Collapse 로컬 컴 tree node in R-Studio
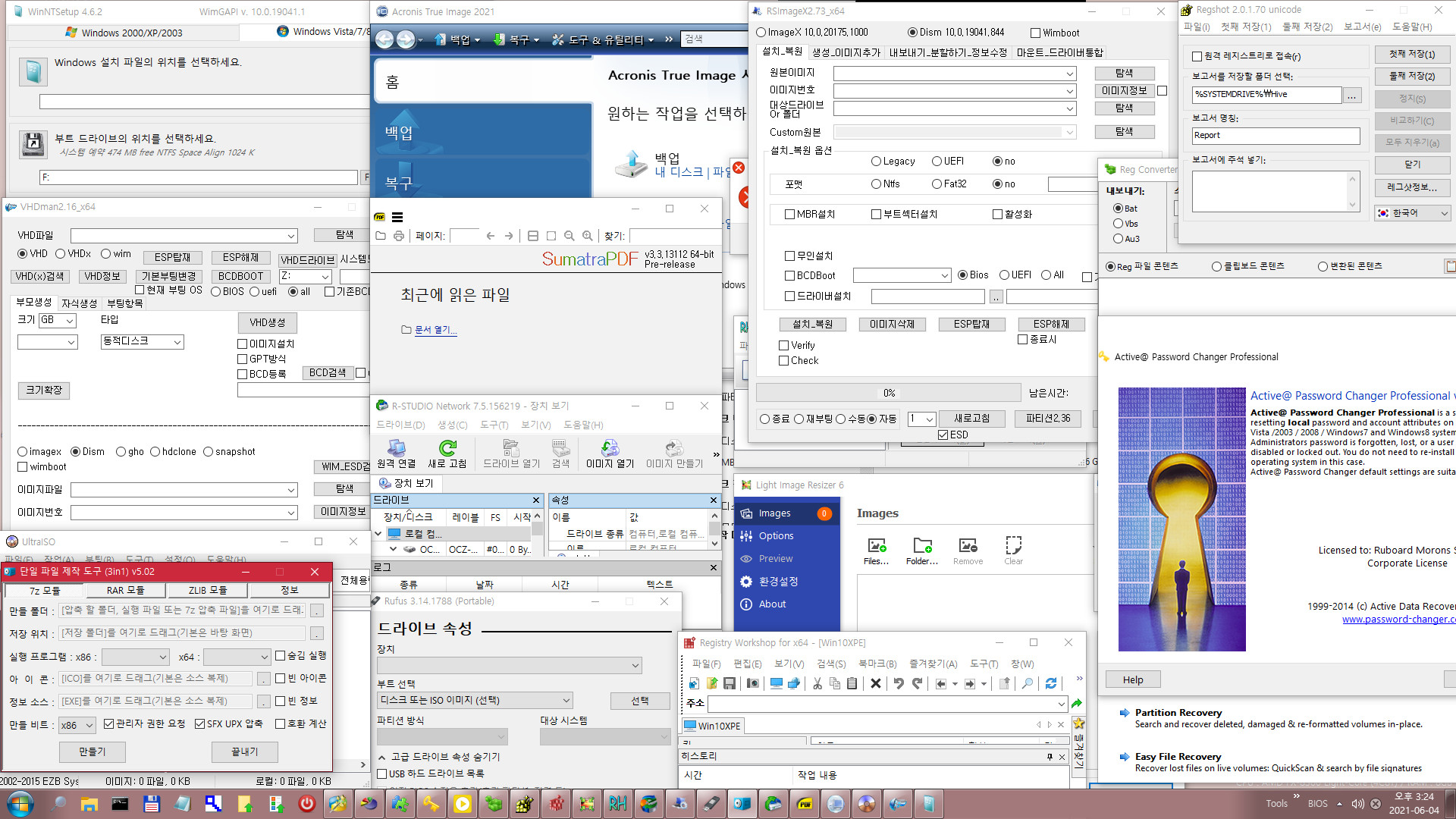 pyautogui.click(x=378, y=534)
